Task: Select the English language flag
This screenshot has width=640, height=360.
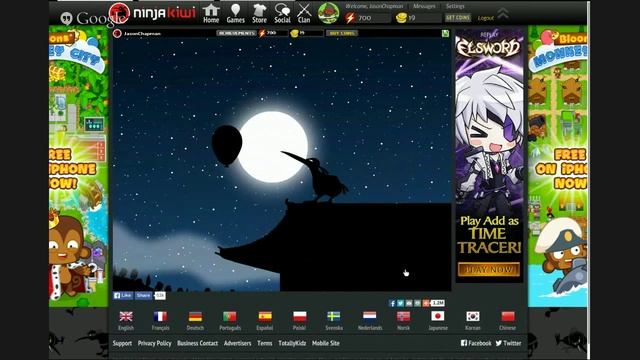Action: tap(126, 316)
